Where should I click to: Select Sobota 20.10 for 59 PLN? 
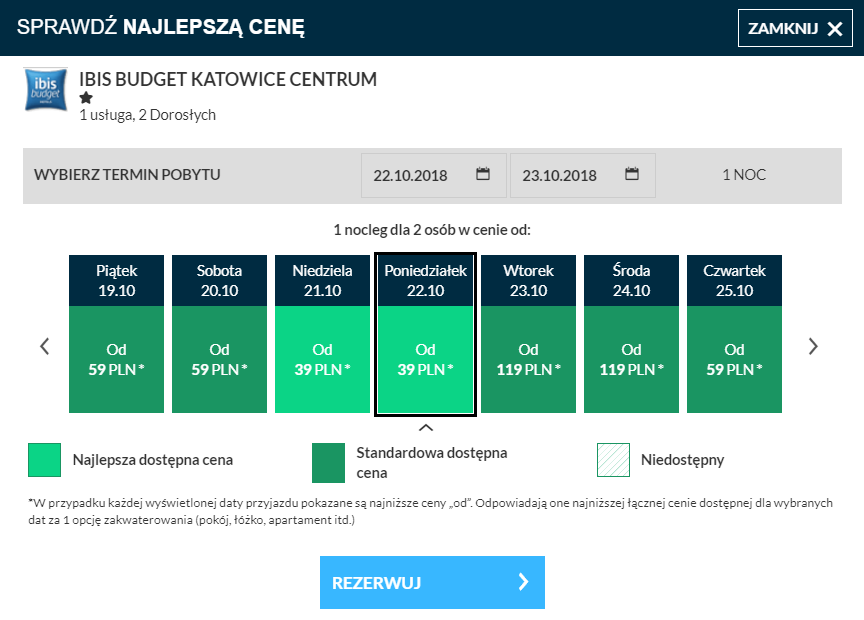click(x=219, y=333)
